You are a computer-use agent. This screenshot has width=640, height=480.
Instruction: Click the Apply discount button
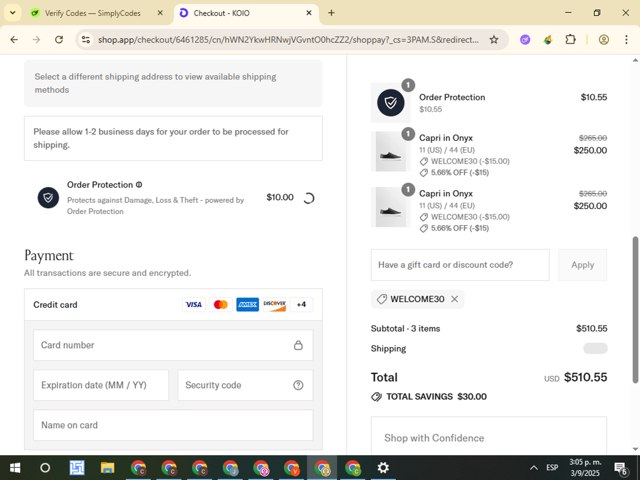tap(582, 265)
